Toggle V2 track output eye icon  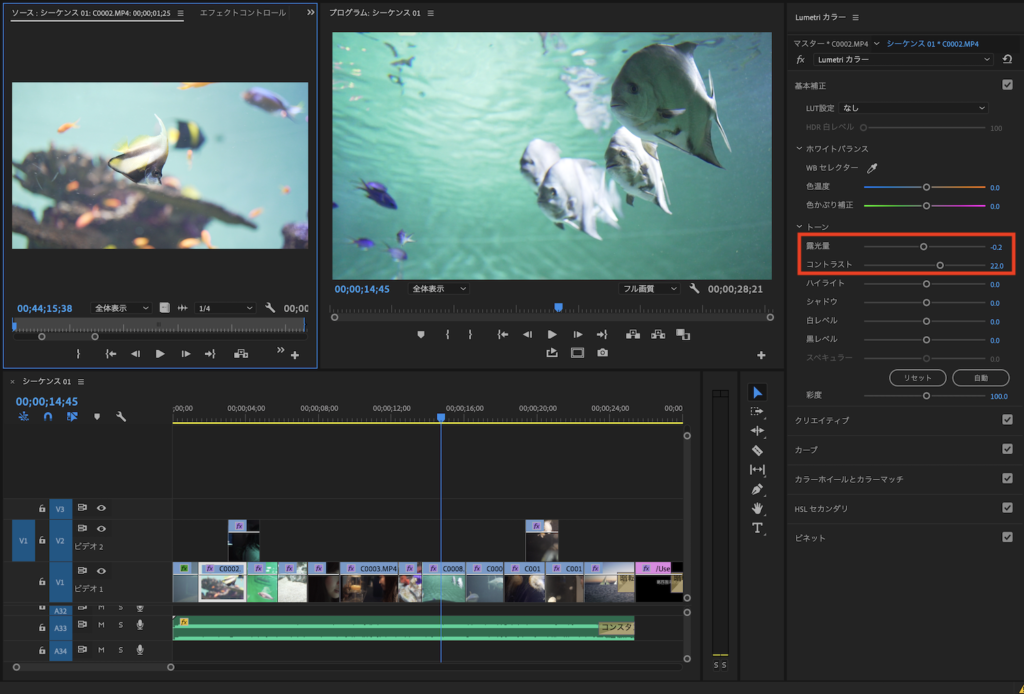click(x=101, y=528)
